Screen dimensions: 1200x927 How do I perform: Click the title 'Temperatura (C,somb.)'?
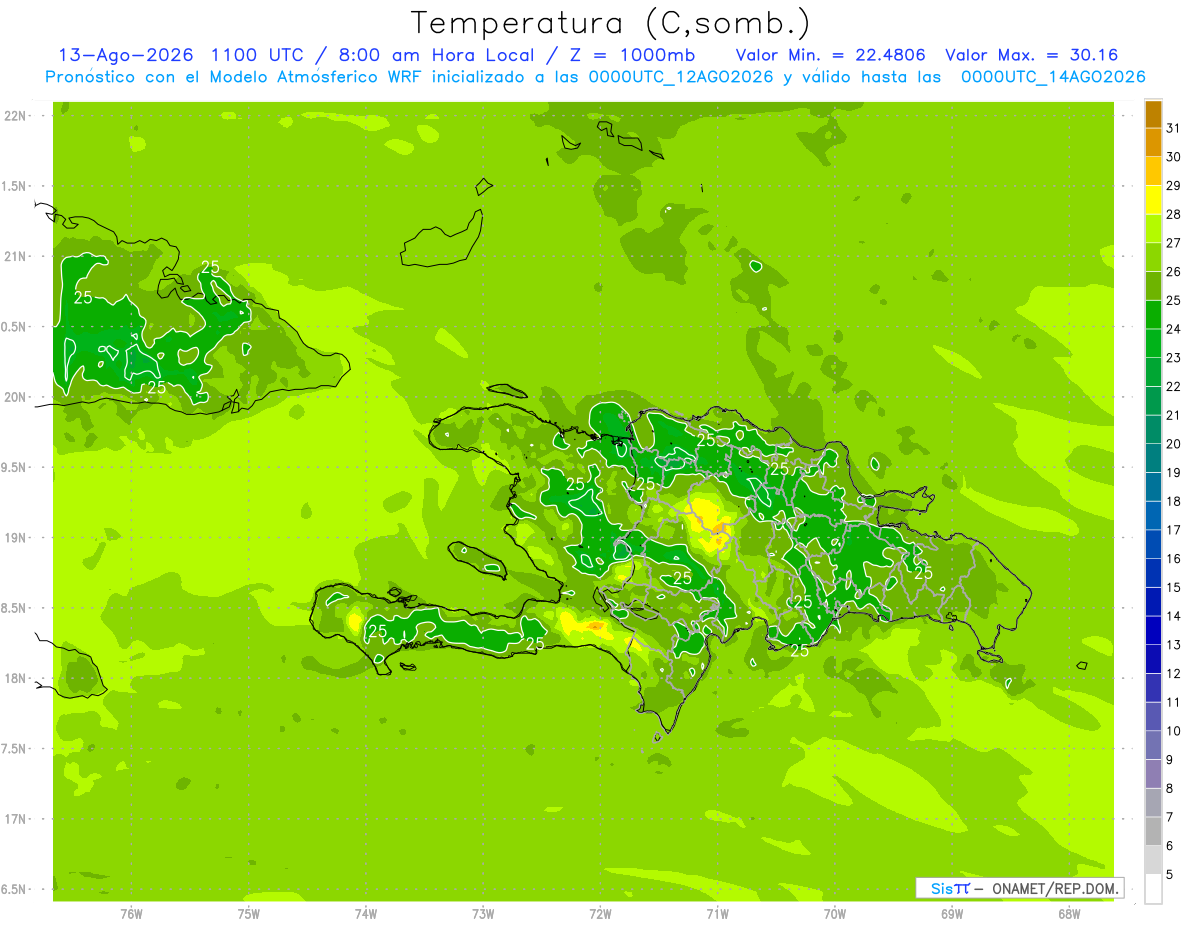point(610,23)
